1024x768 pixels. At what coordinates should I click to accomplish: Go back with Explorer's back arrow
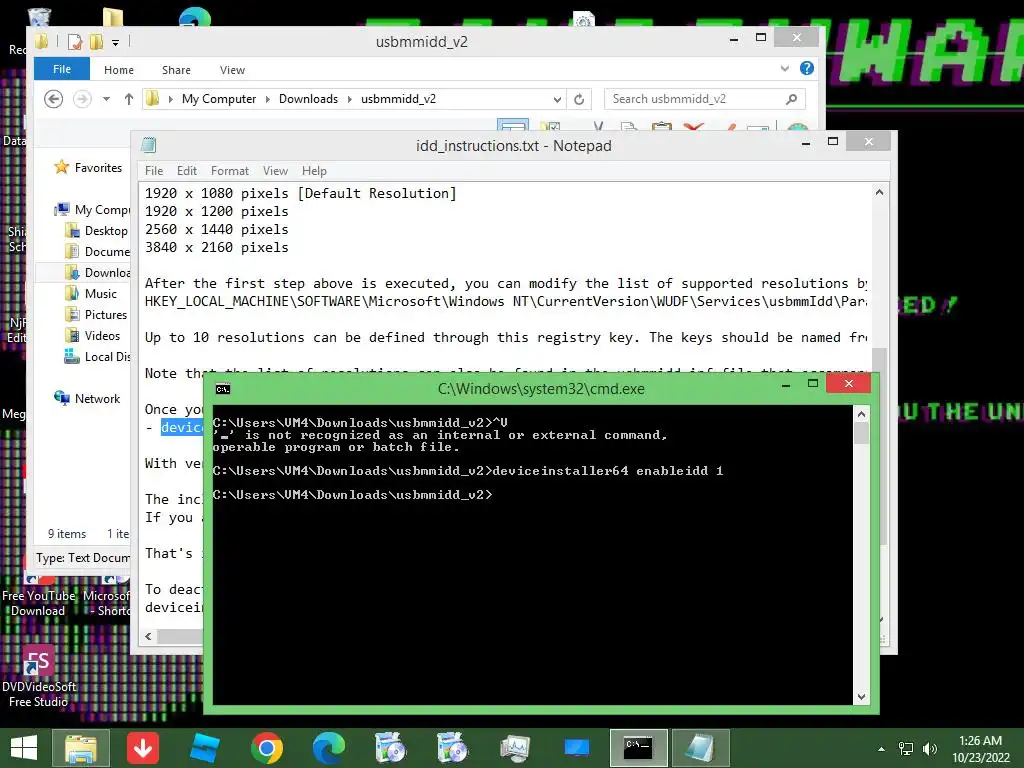tap(54, 99)
